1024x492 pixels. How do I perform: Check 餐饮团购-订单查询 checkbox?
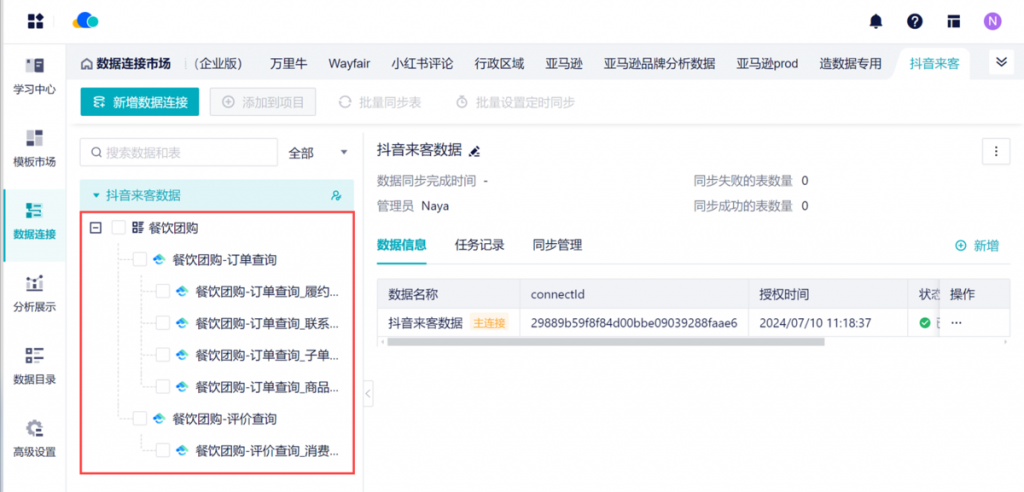coord(140,260)
